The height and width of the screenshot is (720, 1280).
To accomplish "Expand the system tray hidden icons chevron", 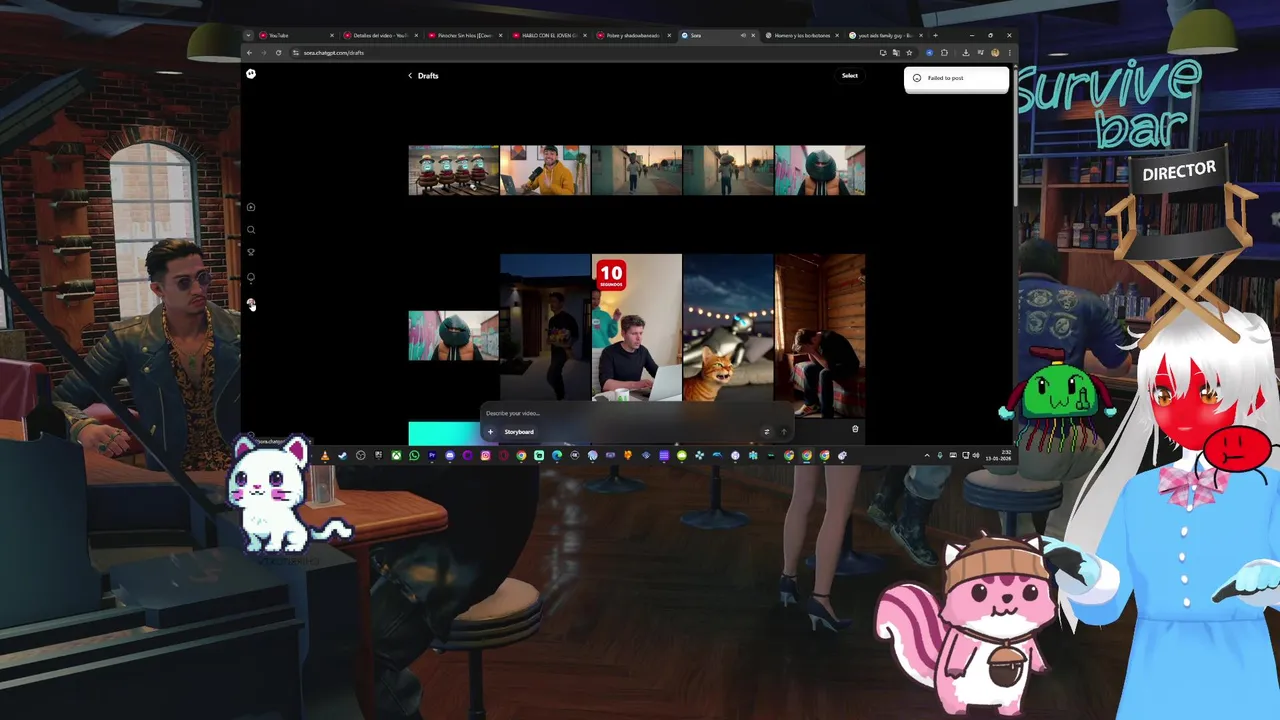I will click(927, 456).
